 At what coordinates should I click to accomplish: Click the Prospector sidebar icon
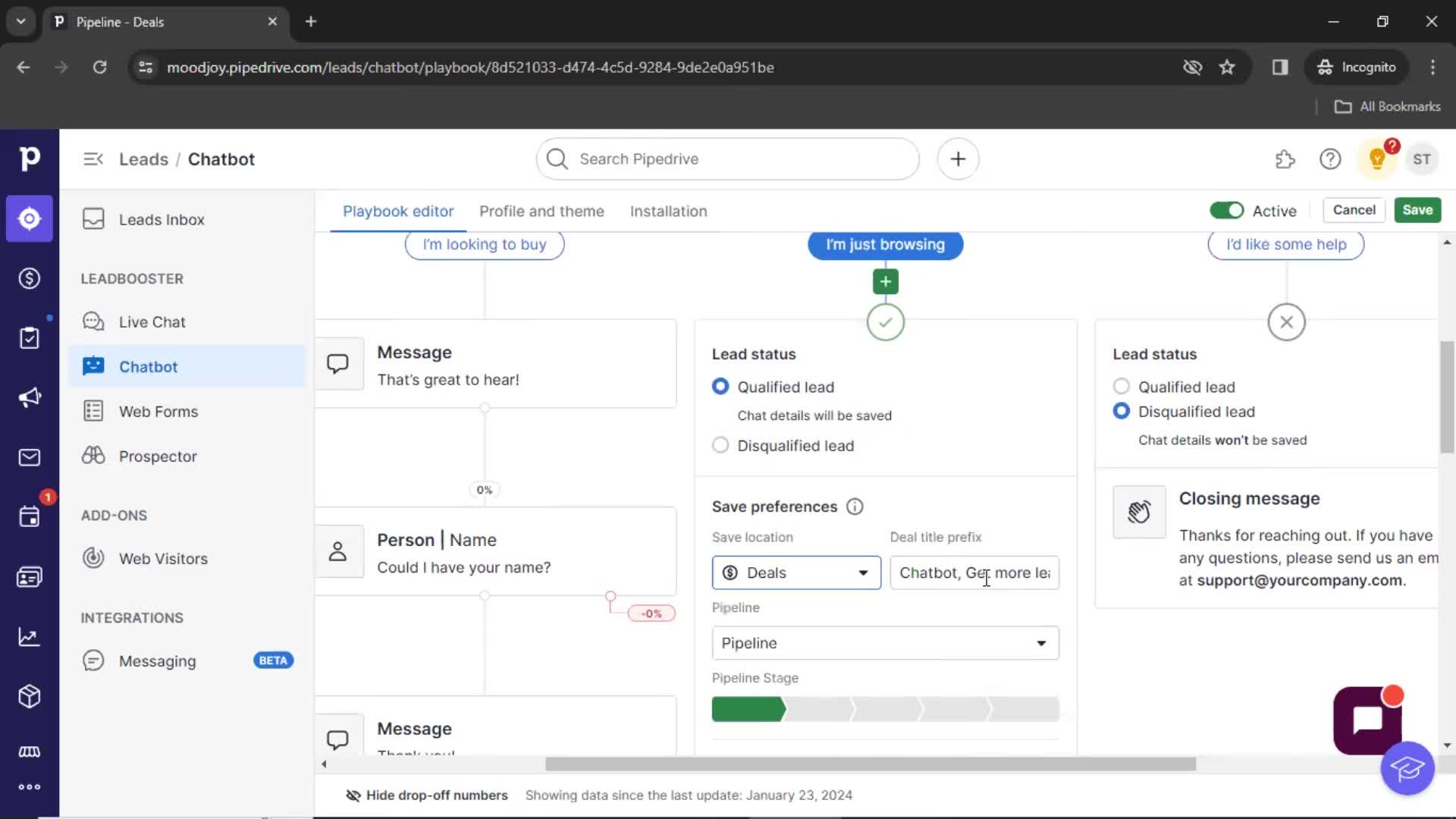click(93, 455)
